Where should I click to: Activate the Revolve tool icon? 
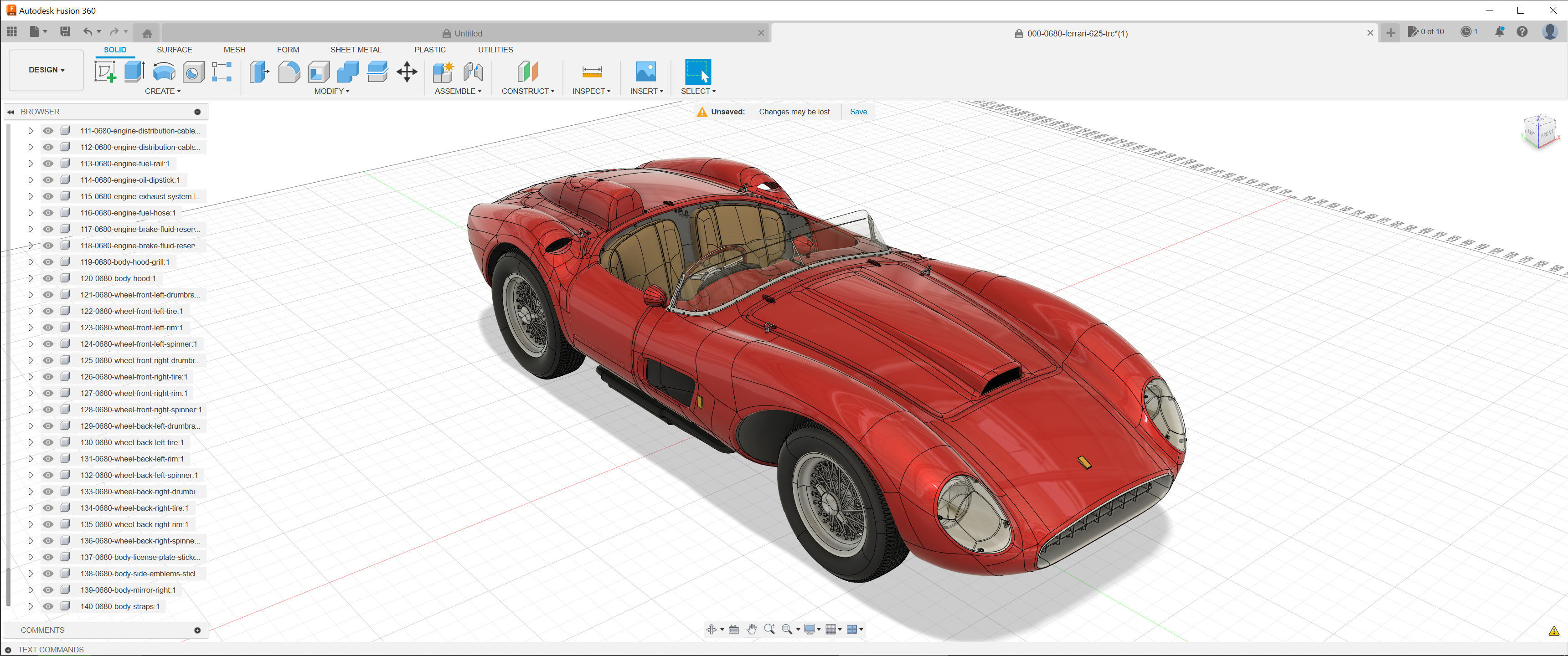tap(164, 72)
